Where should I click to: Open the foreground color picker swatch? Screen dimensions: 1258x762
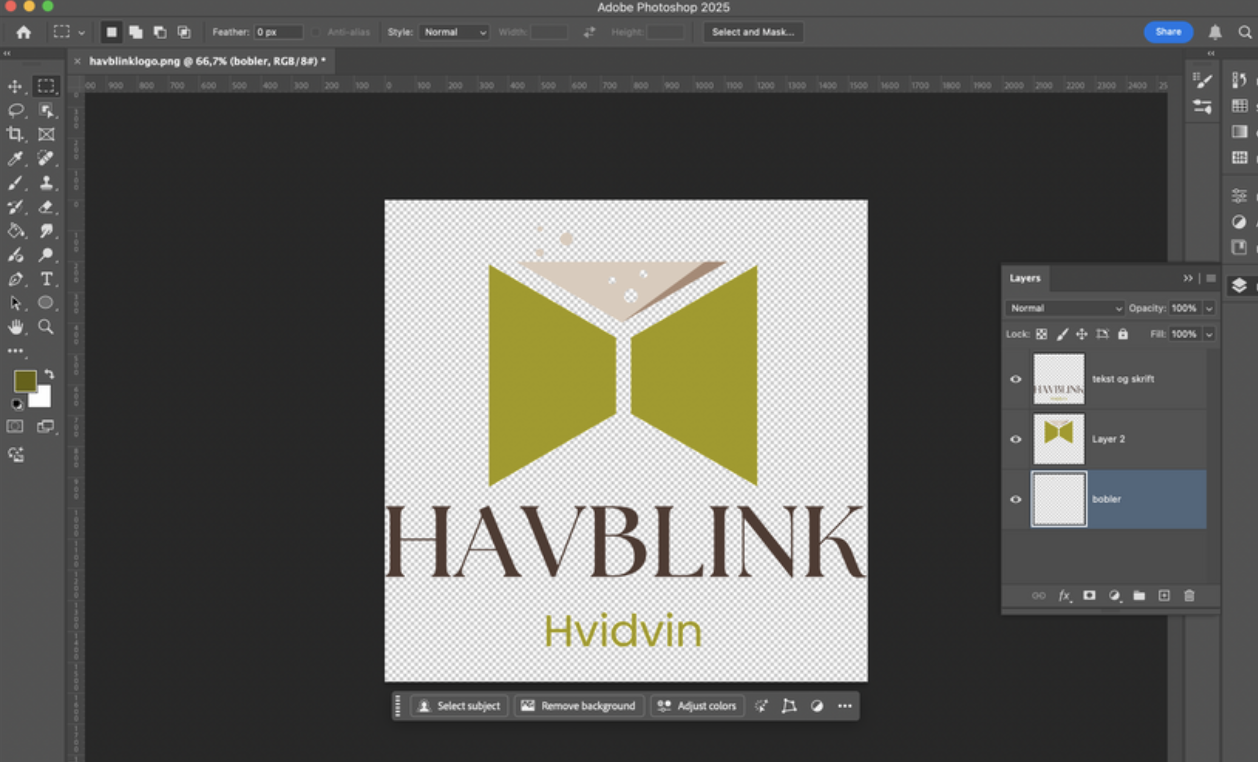(x=24, y=381)
